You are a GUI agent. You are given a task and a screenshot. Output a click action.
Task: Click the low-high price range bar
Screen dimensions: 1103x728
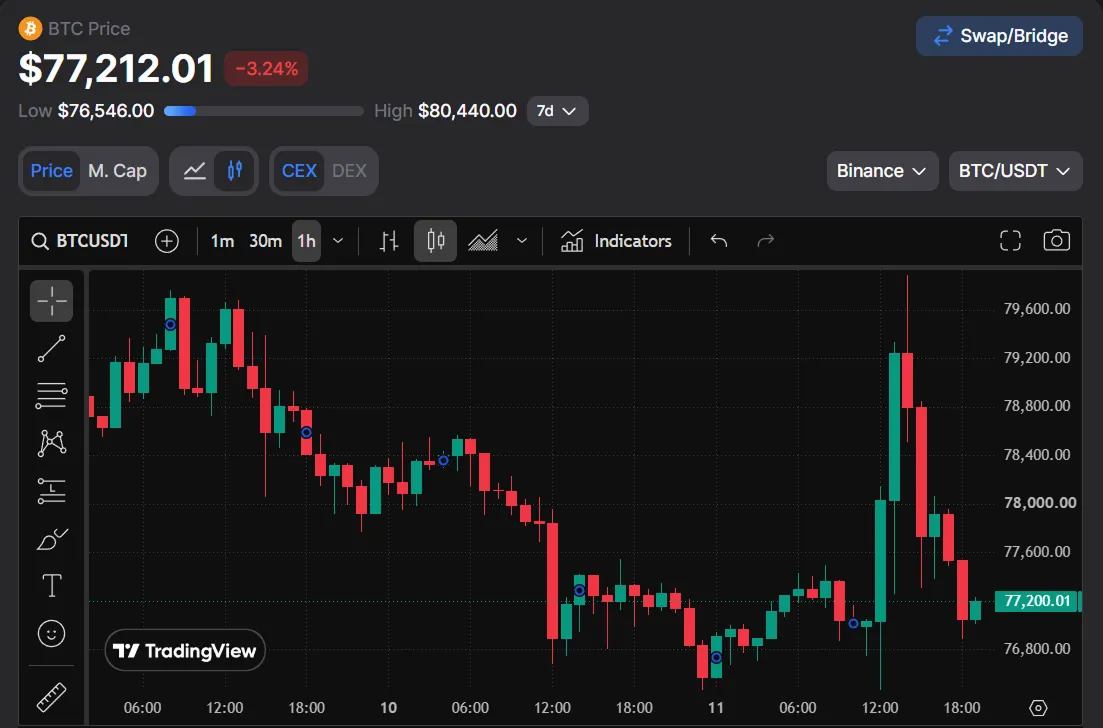pyautogui.click(x=264, y=111)
